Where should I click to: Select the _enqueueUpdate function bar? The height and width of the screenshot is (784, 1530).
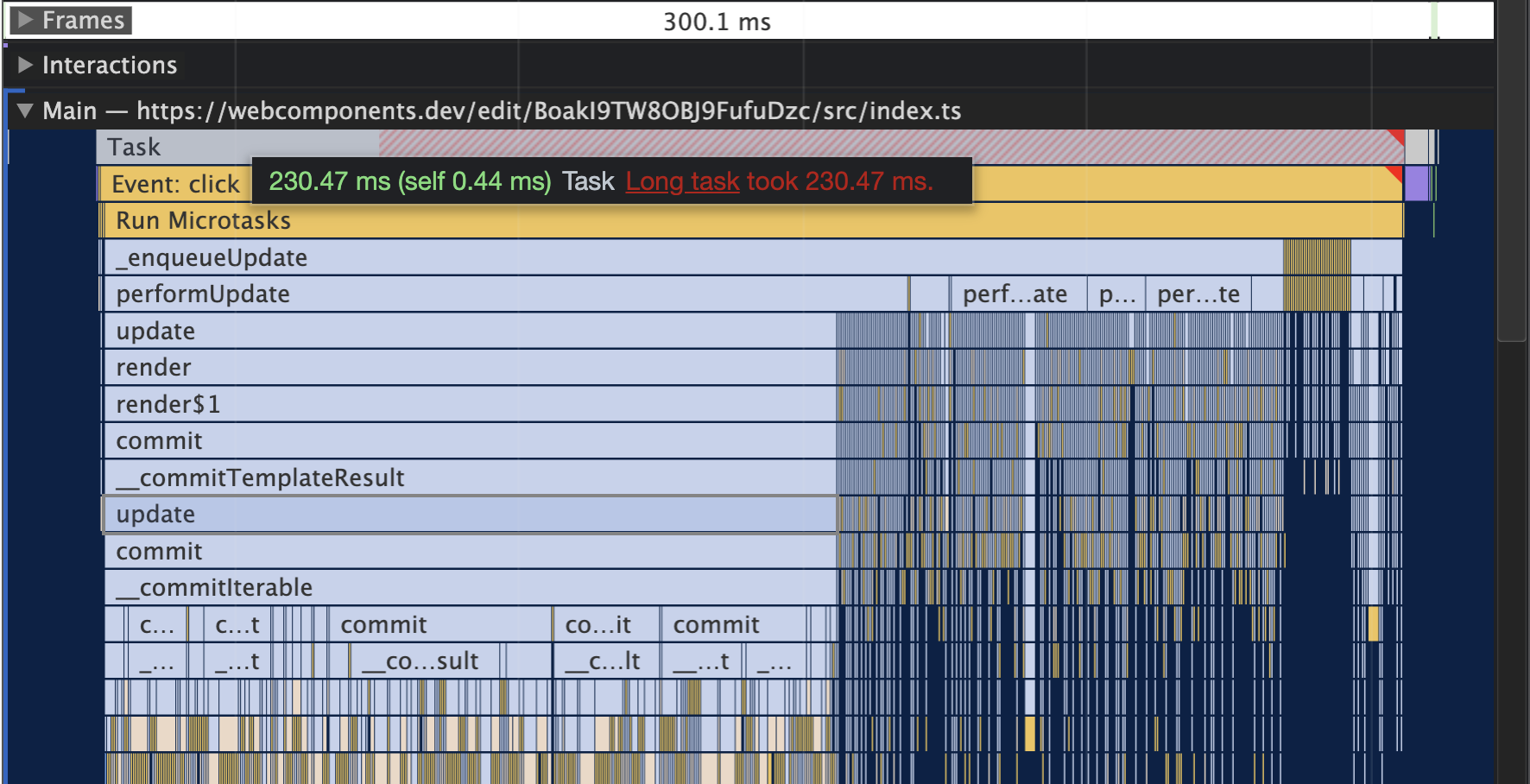(211, 256)
